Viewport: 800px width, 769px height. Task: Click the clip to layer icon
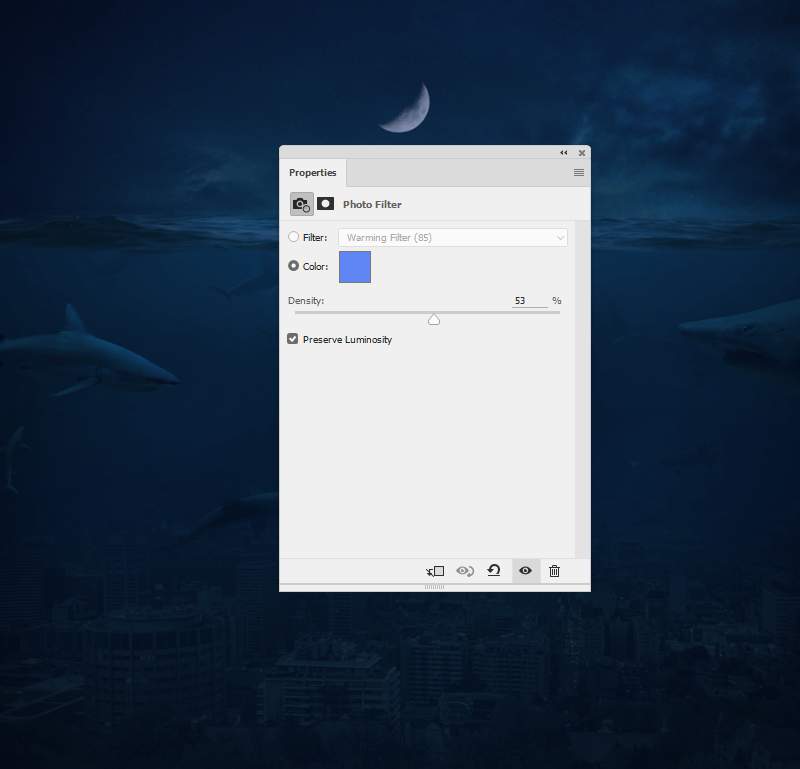435,571
